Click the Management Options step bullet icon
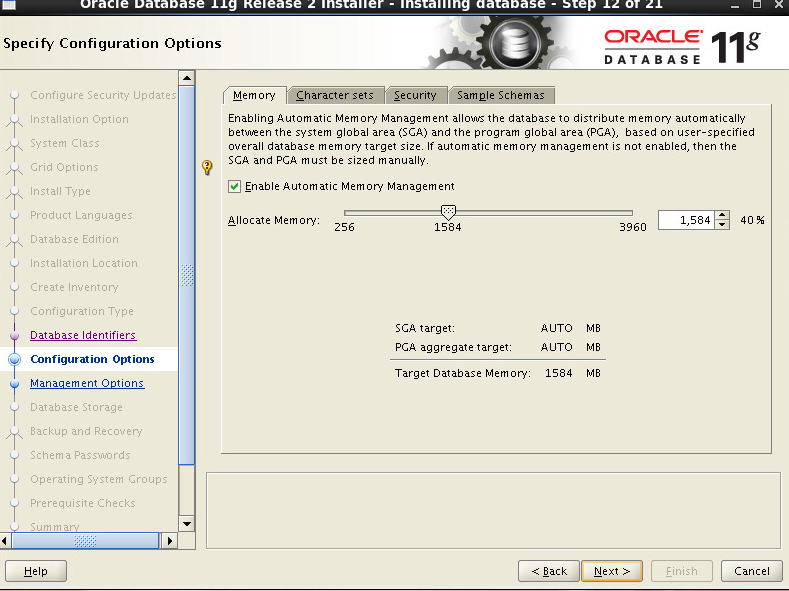Image resolution: width=789 pixels, height=591 pixels. [15, 383]
